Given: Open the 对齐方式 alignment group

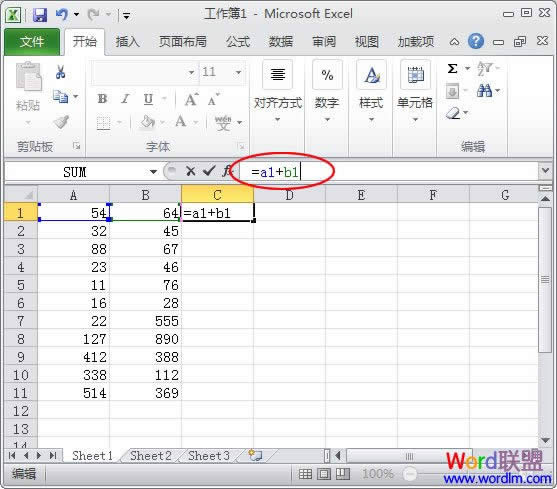Looking at the screenshot, I should 277,91.
